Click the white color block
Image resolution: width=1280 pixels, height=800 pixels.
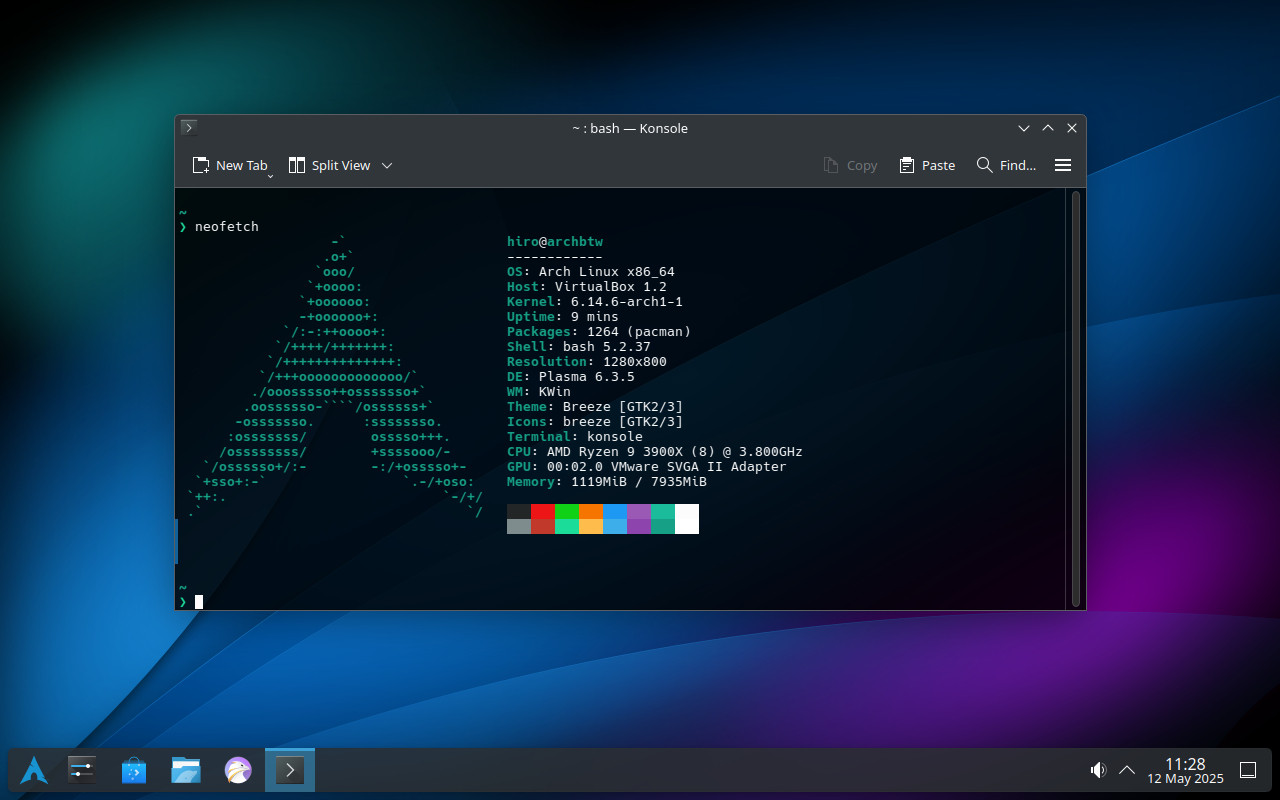click(687, 519)
